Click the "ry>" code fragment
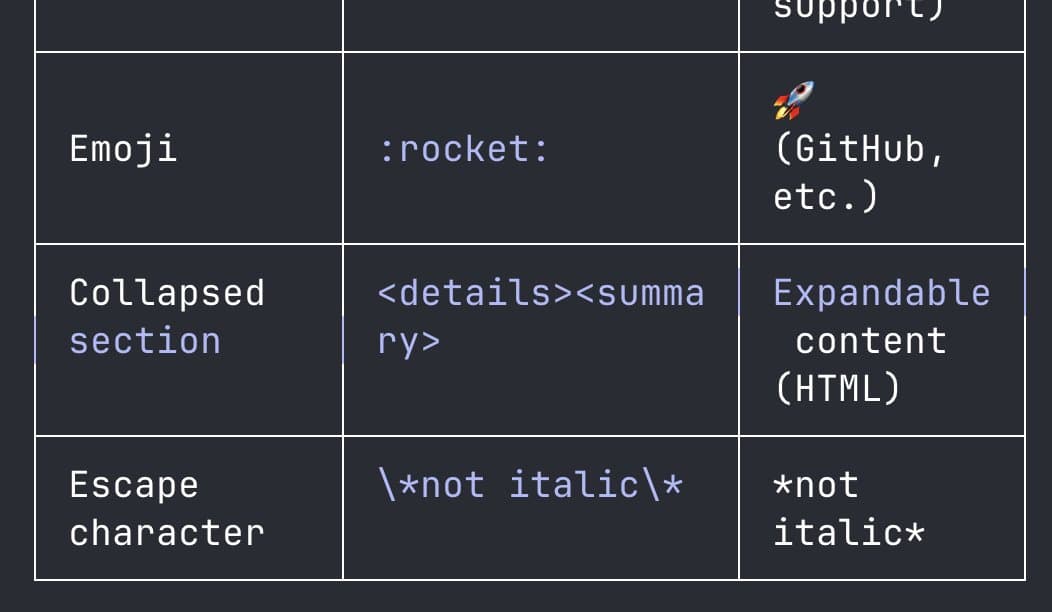 409,341
